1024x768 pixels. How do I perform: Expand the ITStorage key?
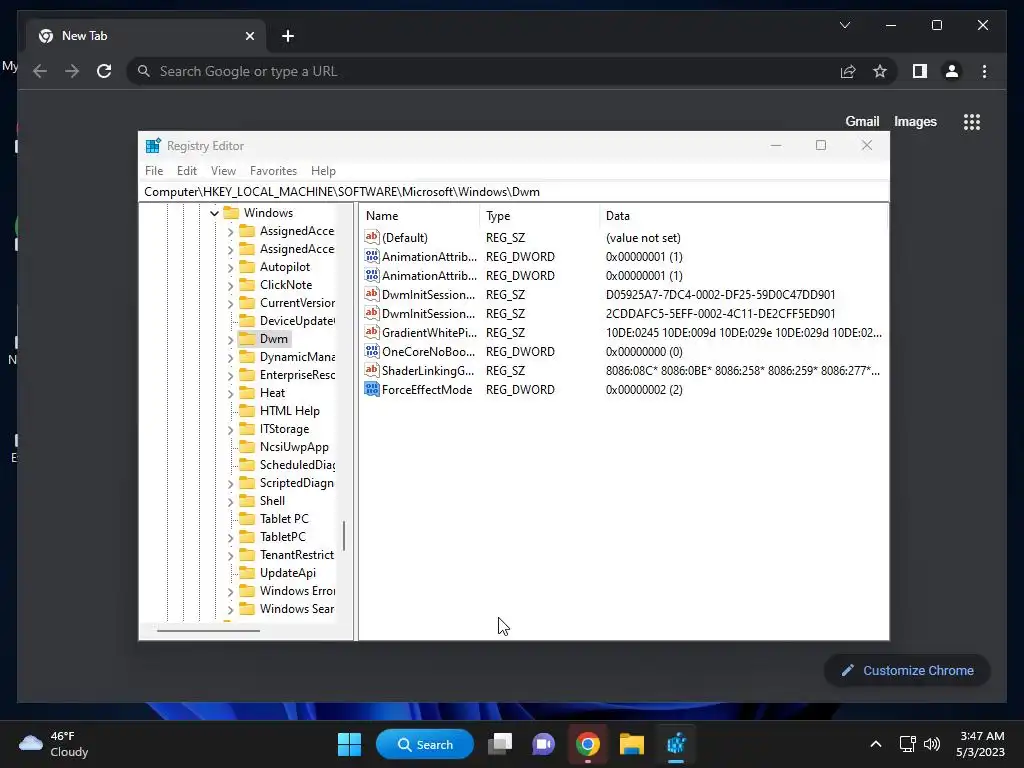click(x=230, y=430)
